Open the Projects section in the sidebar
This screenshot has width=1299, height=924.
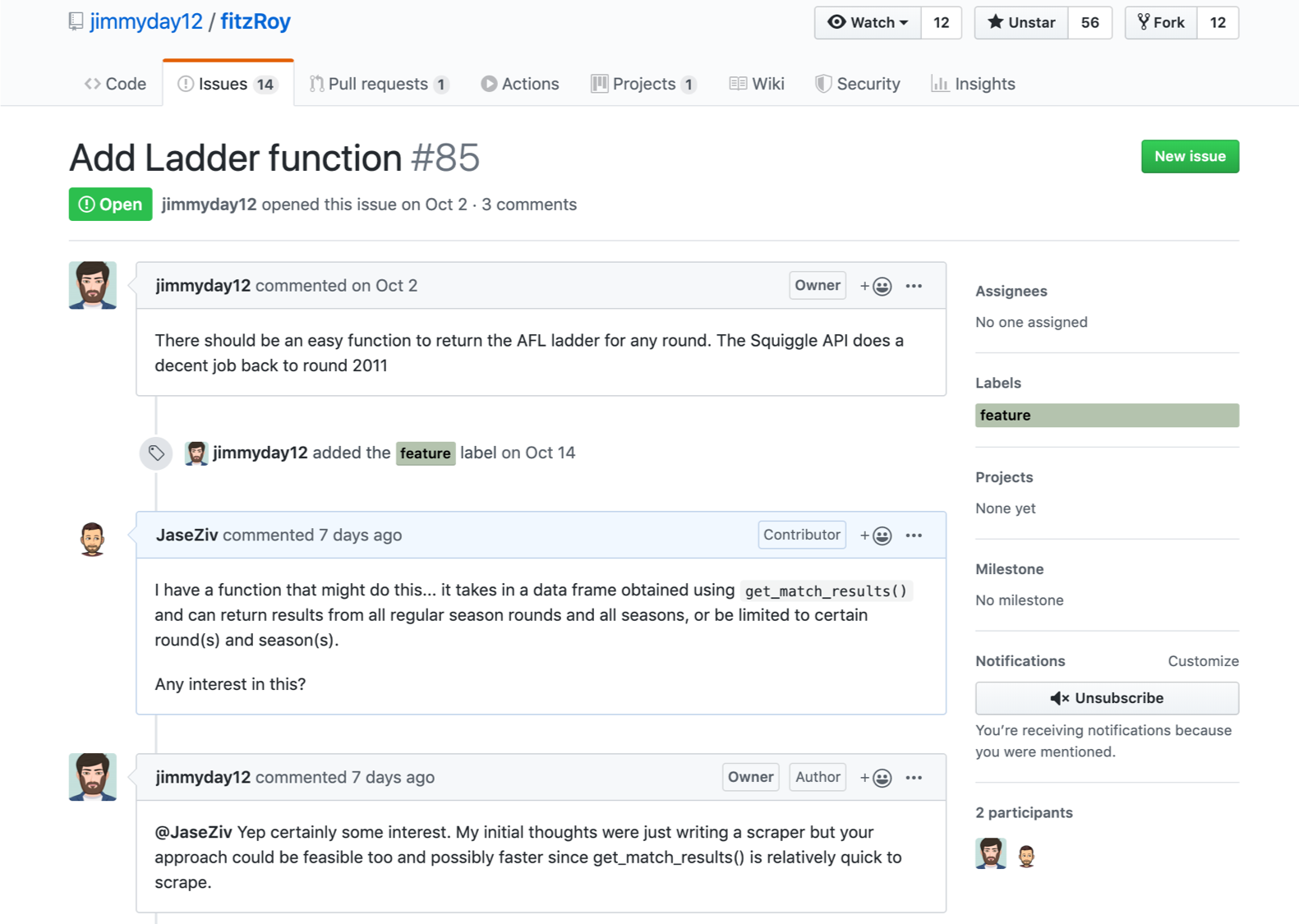(1004, 477)
